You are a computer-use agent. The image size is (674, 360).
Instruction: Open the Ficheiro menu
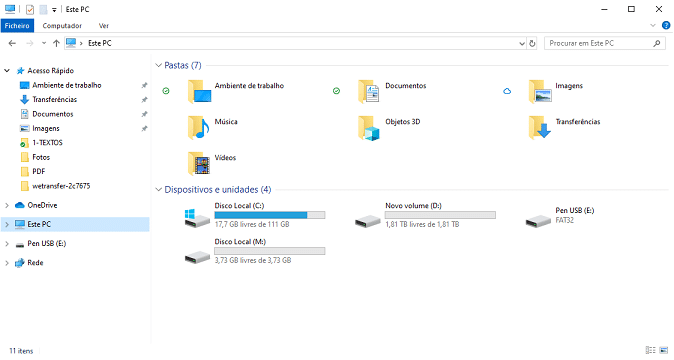17,26
